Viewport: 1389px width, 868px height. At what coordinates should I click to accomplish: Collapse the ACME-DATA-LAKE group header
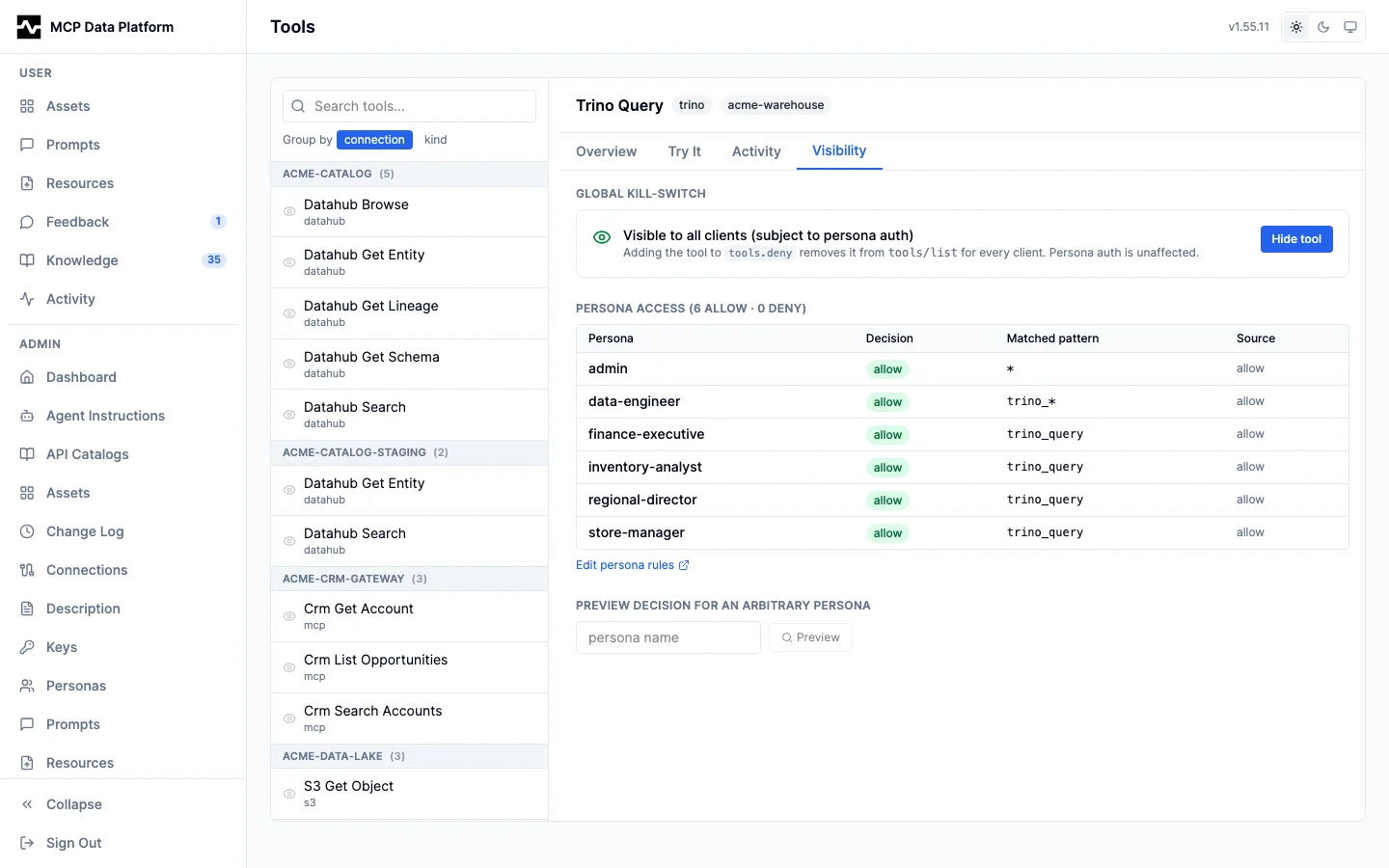pos(409,756)
